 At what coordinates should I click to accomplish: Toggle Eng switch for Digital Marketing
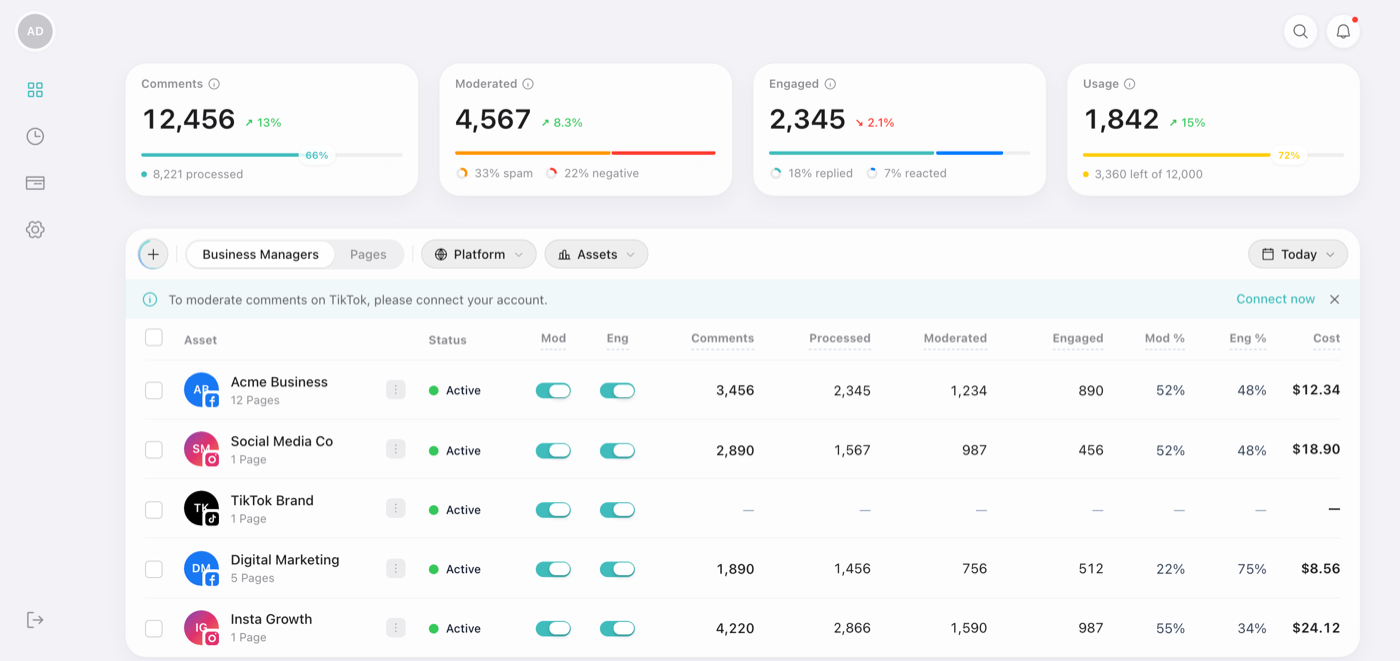point(617,569)
